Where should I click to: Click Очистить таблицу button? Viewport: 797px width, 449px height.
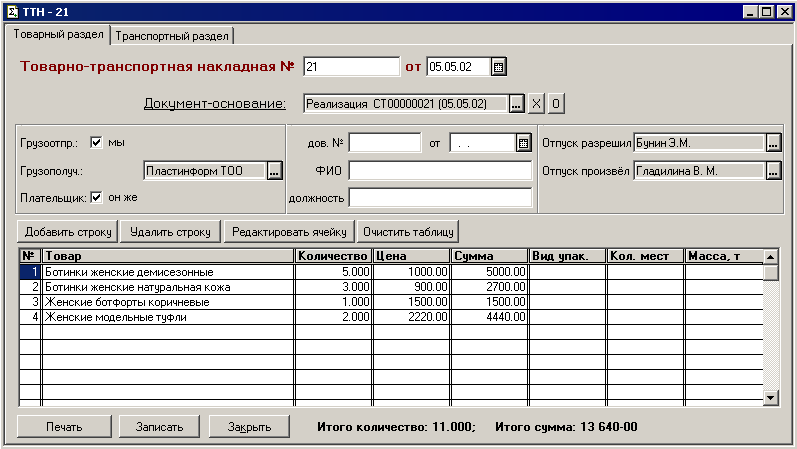tap(409, 232)
